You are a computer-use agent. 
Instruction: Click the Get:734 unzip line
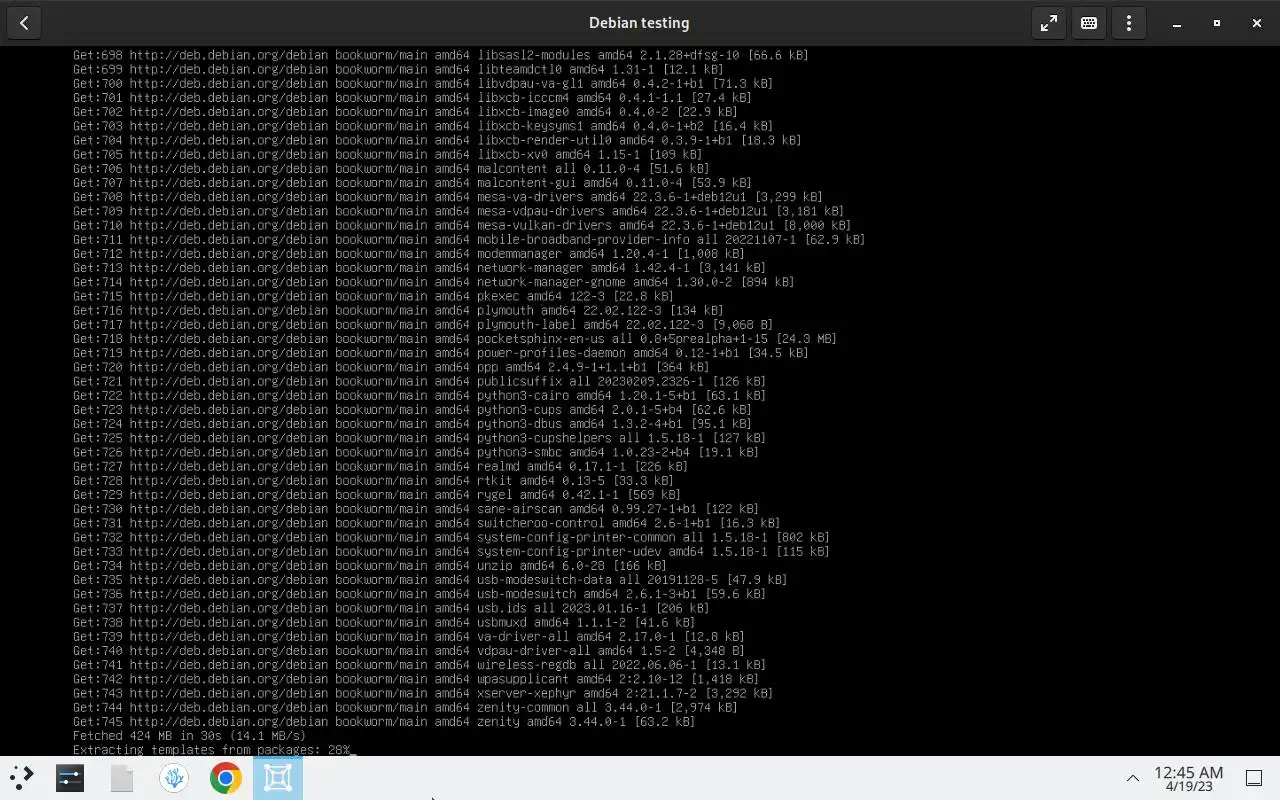370,566
